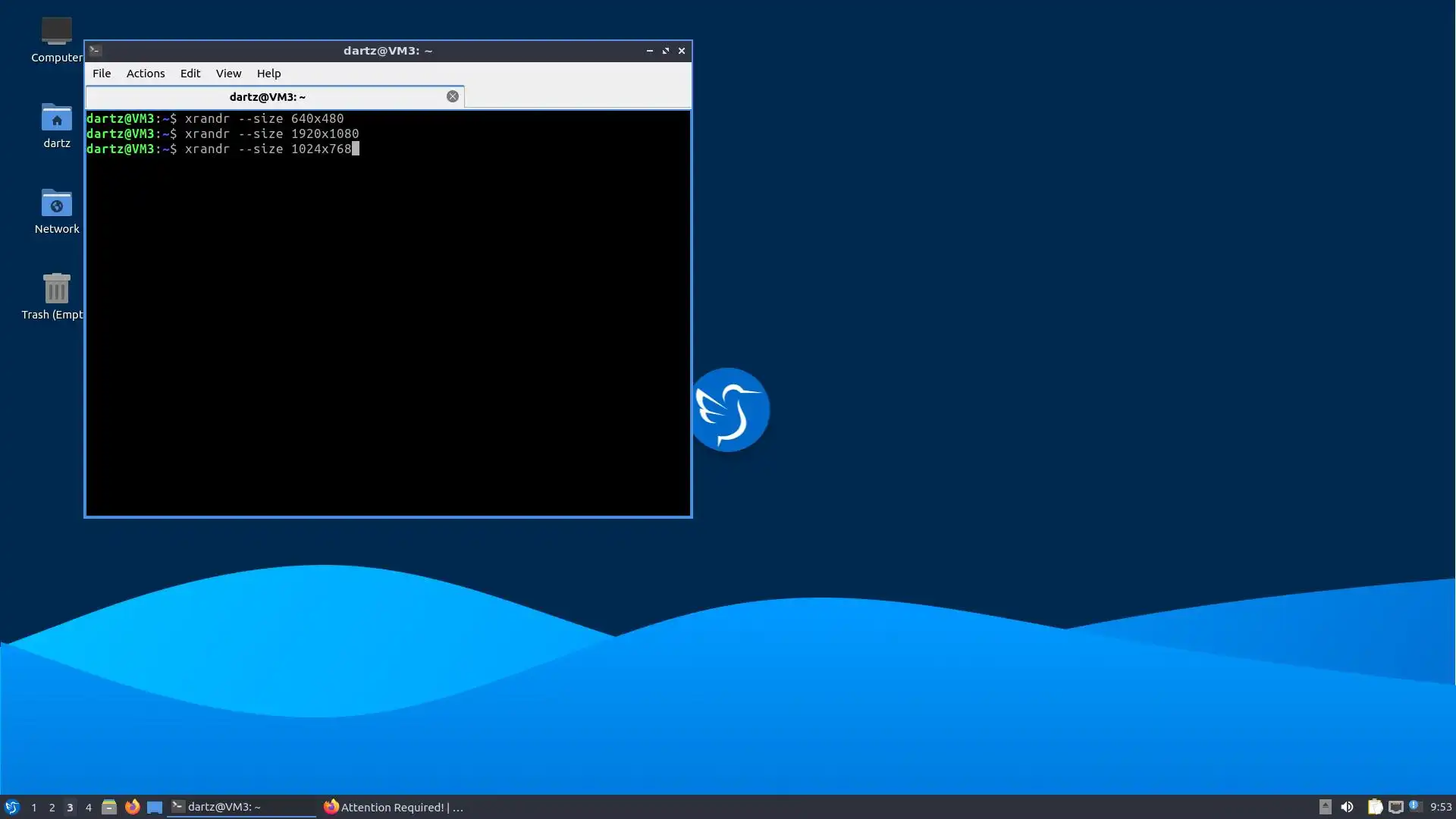This screenshot has width=1456, height=819.
Task: Open the Lubuntu start menu
Action: (x=11, y=807)
